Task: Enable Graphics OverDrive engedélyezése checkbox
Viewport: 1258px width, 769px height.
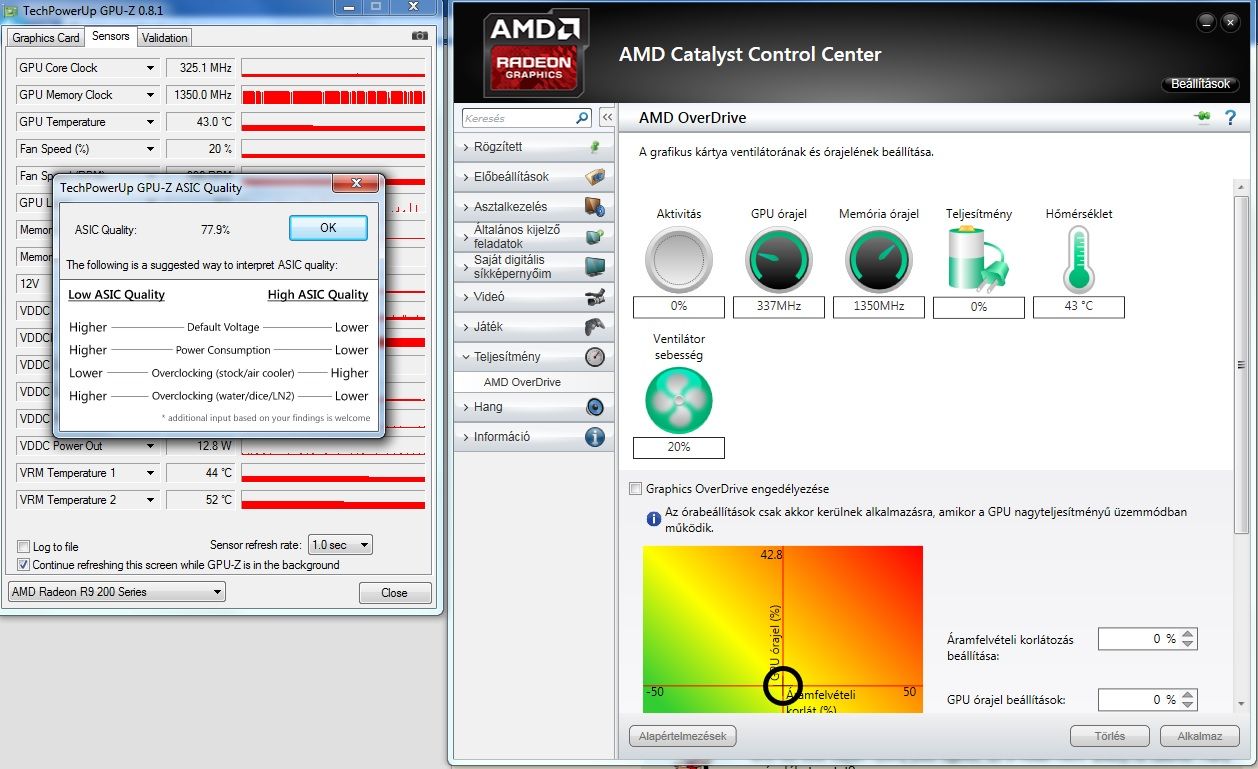Action: (x=635, y=489)
